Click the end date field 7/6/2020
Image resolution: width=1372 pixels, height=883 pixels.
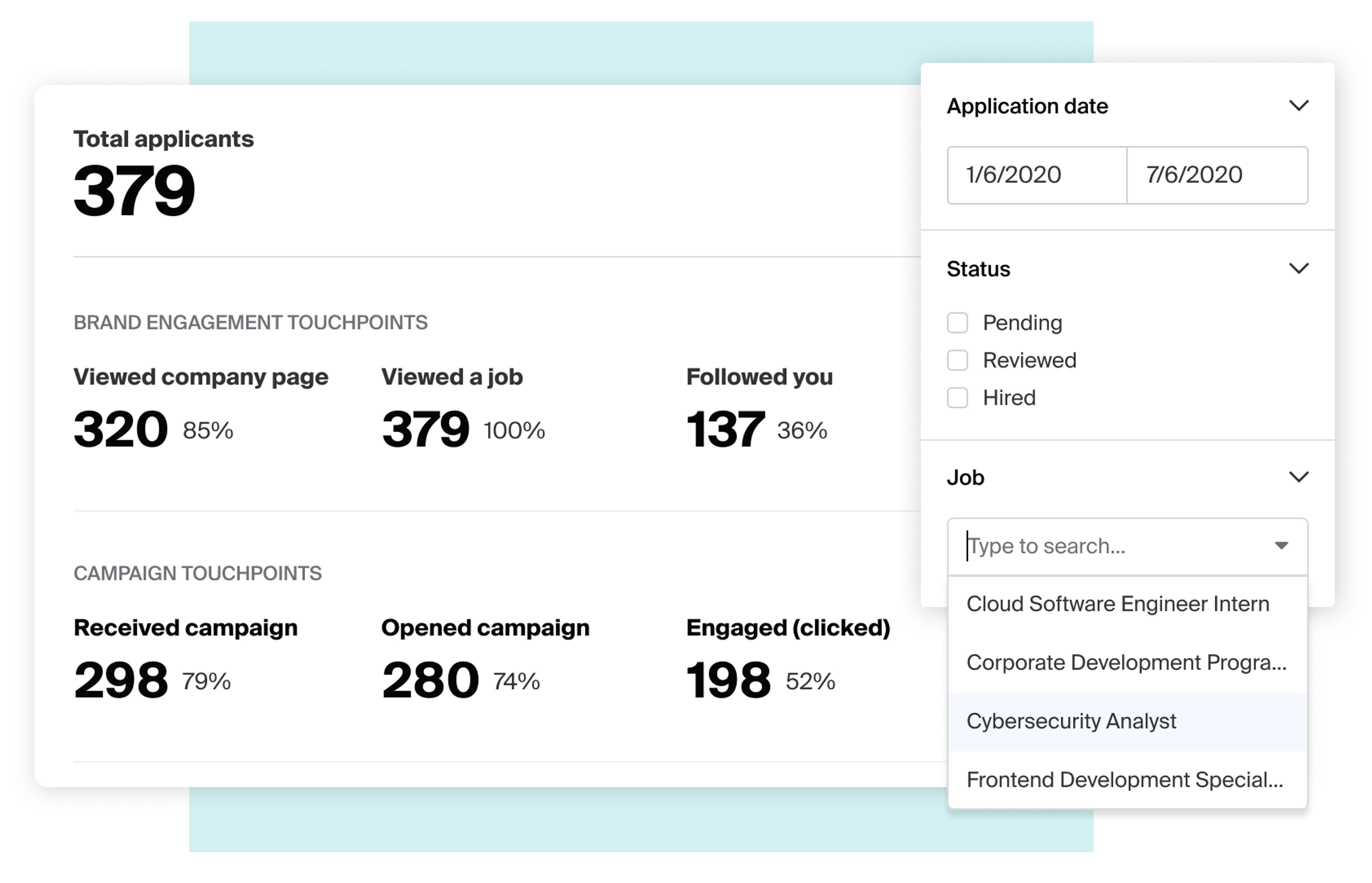1217,175
